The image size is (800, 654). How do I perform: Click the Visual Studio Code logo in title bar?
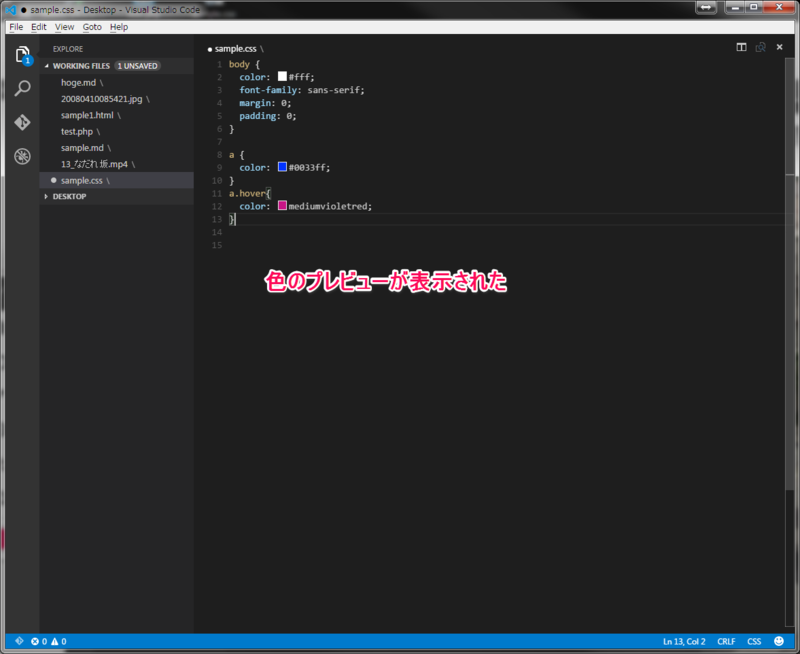click(11, 10)
